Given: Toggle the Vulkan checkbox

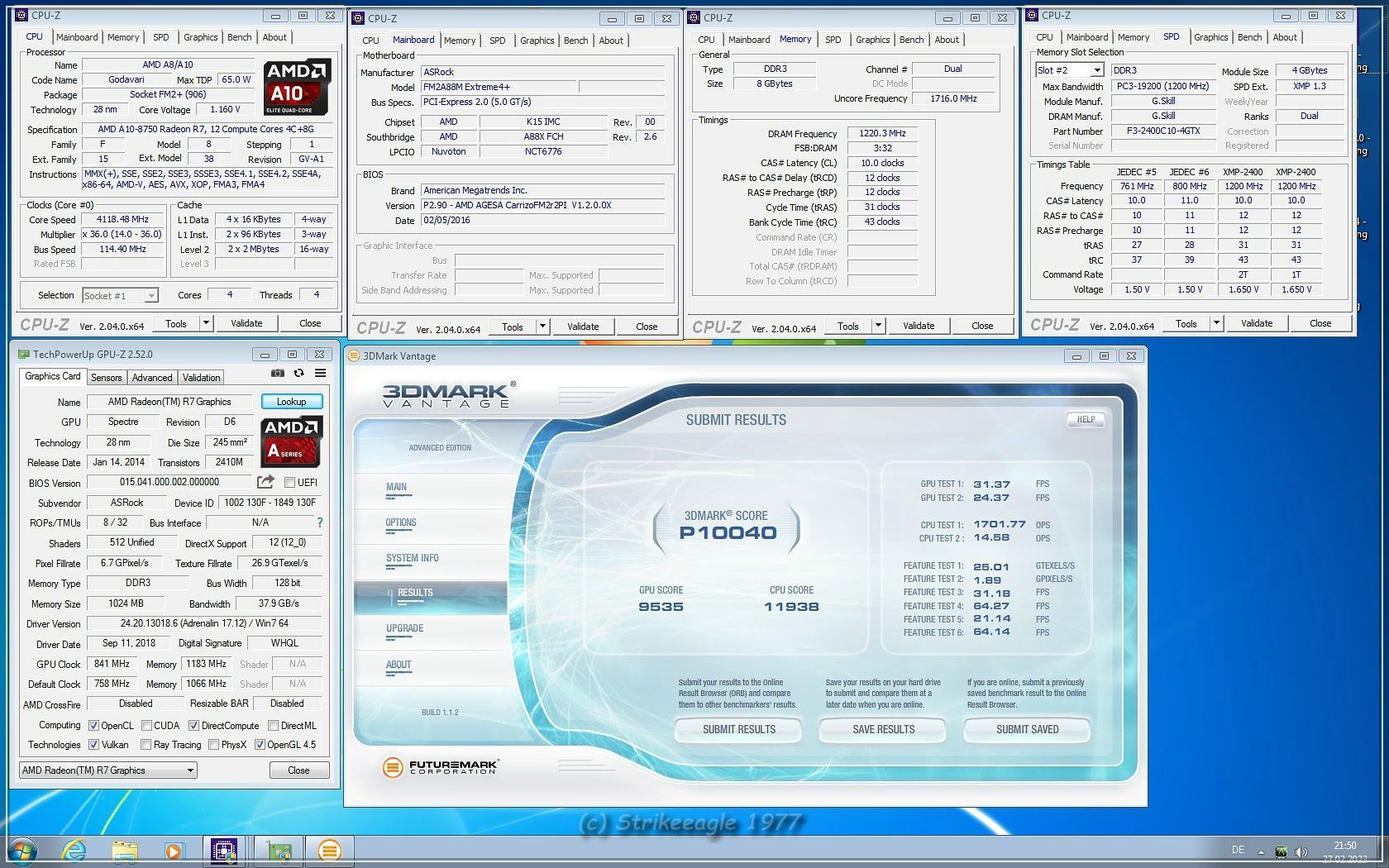Looking at the screenshot, I should [x=94, y=745].
